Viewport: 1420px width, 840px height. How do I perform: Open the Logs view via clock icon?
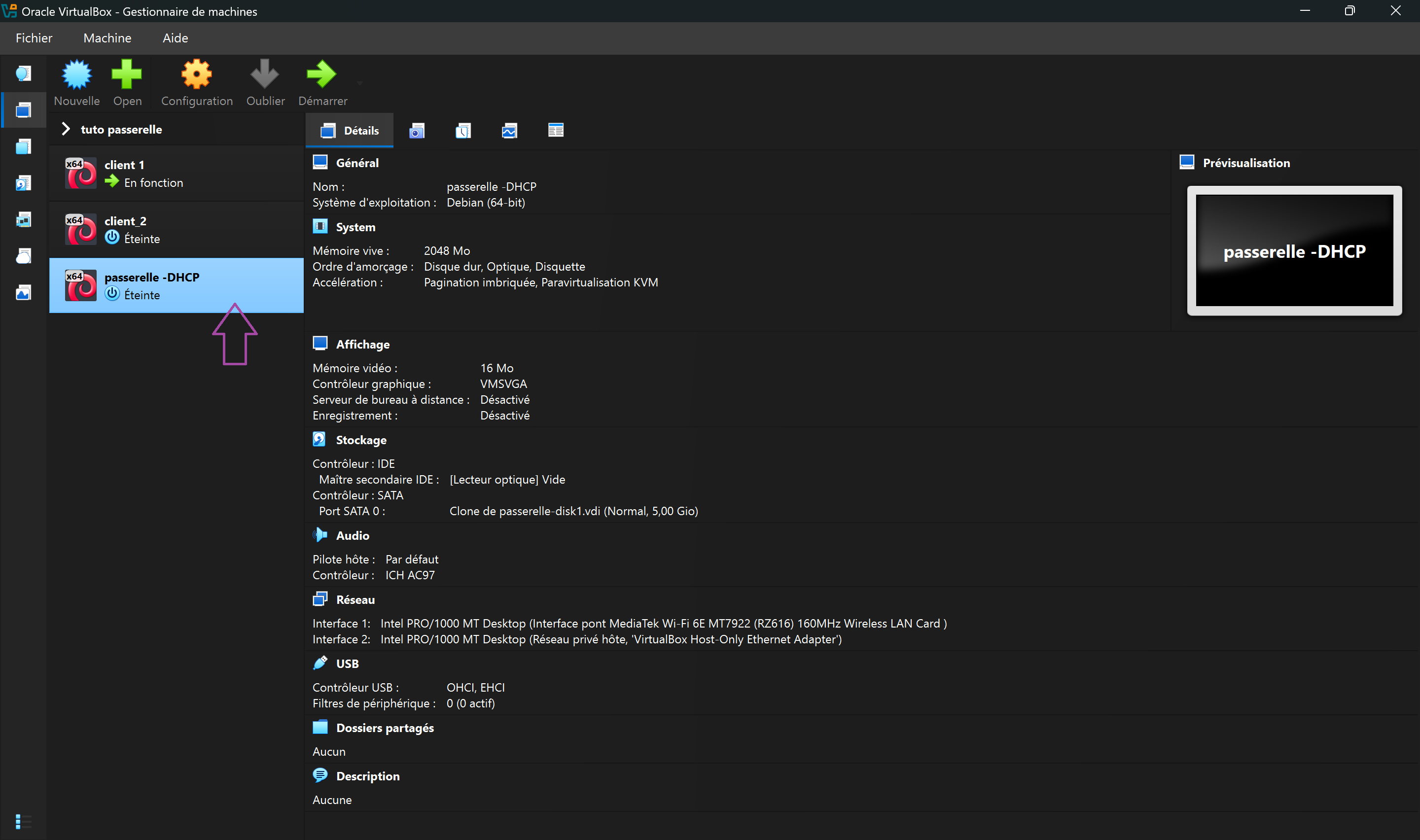(463, 130)
